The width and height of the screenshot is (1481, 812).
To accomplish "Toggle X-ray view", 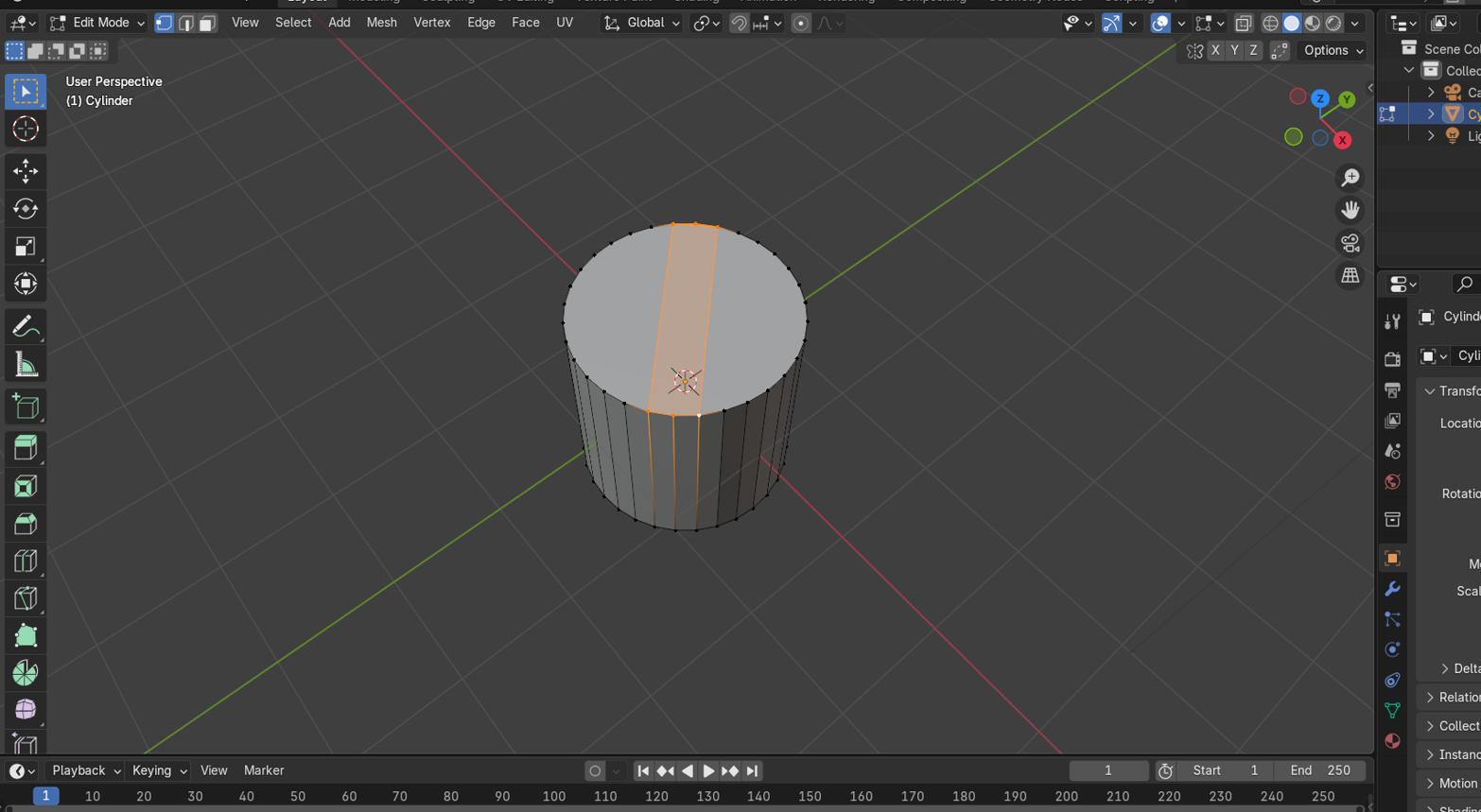I will [1243, 23].
